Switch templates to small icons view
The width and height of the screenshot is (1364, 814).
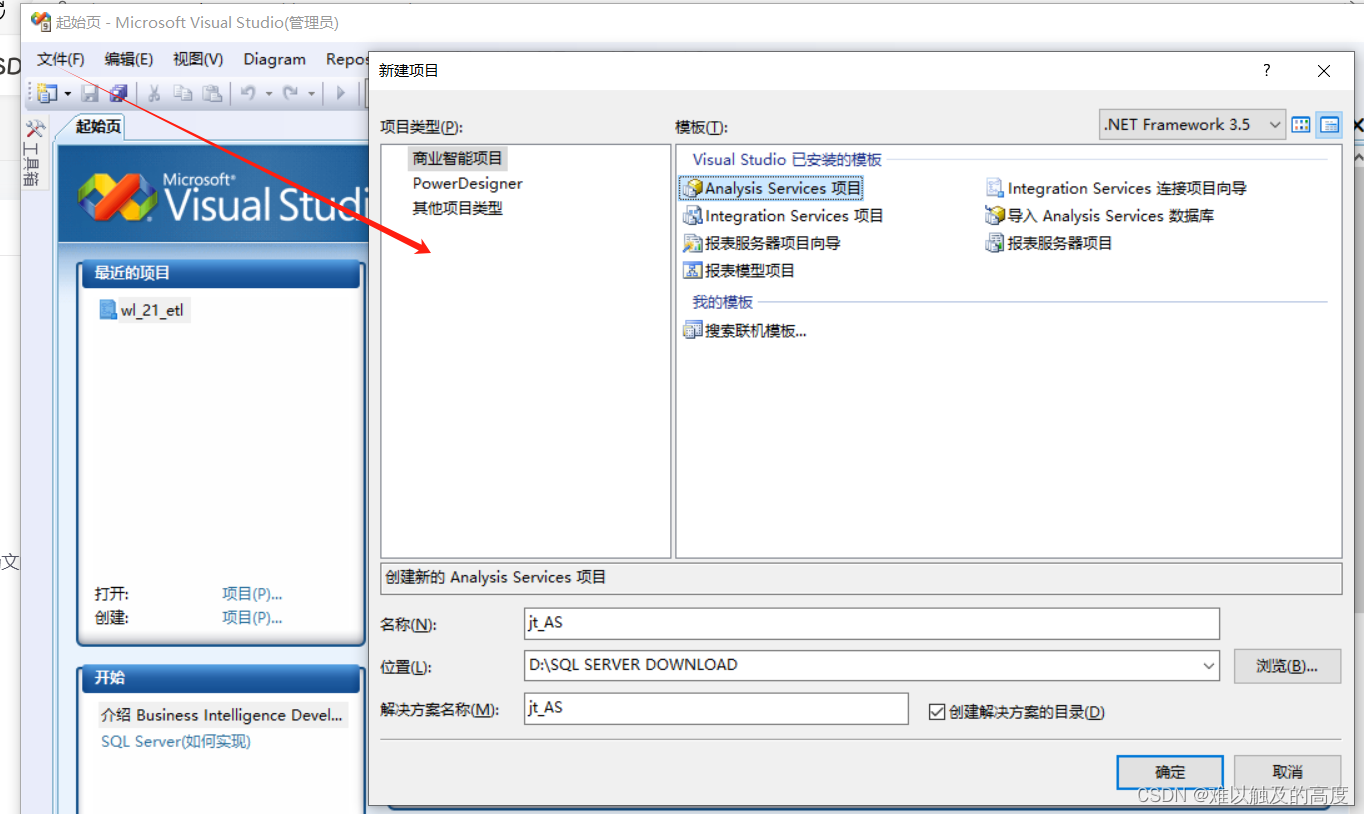coord(1329,125)
